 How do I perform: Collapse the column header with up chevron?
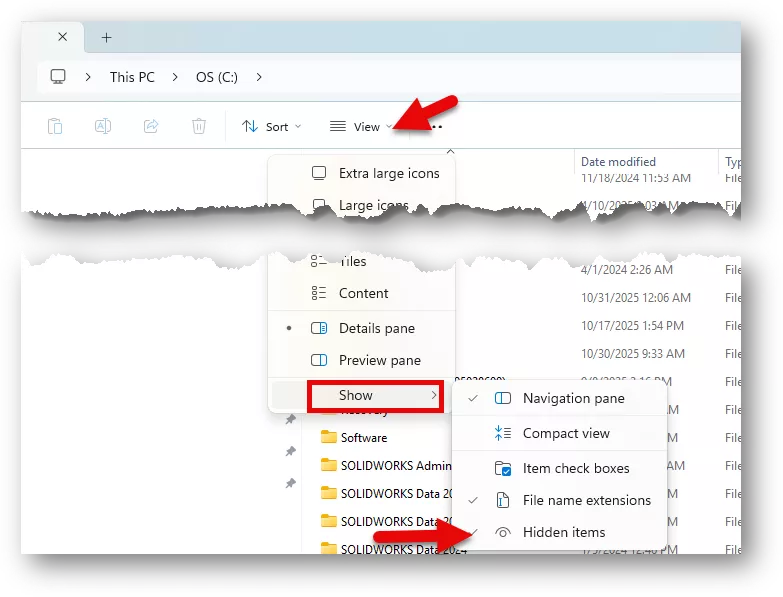pos(450,151)
